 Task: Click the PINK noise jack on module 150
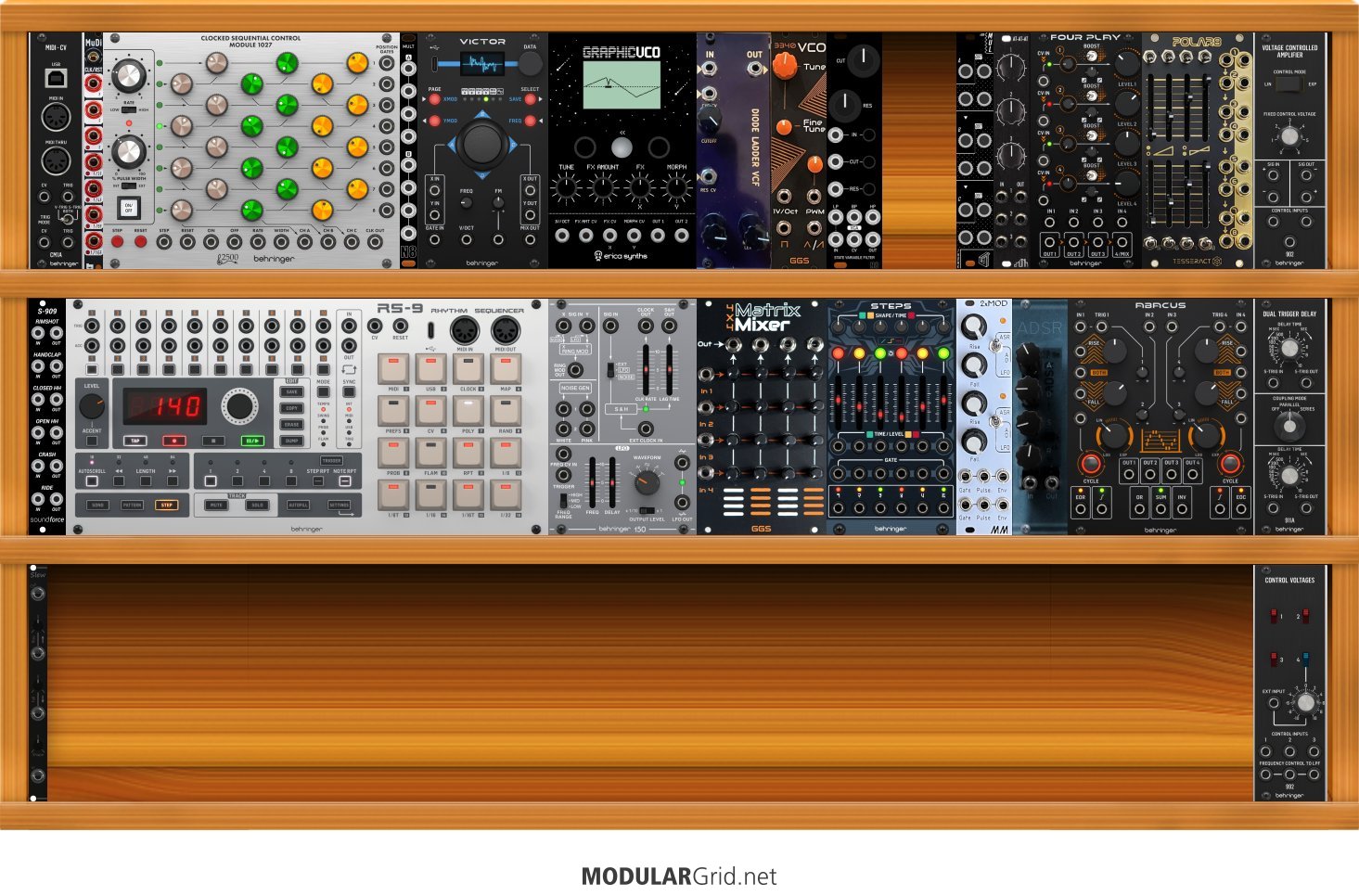point(587,428)
